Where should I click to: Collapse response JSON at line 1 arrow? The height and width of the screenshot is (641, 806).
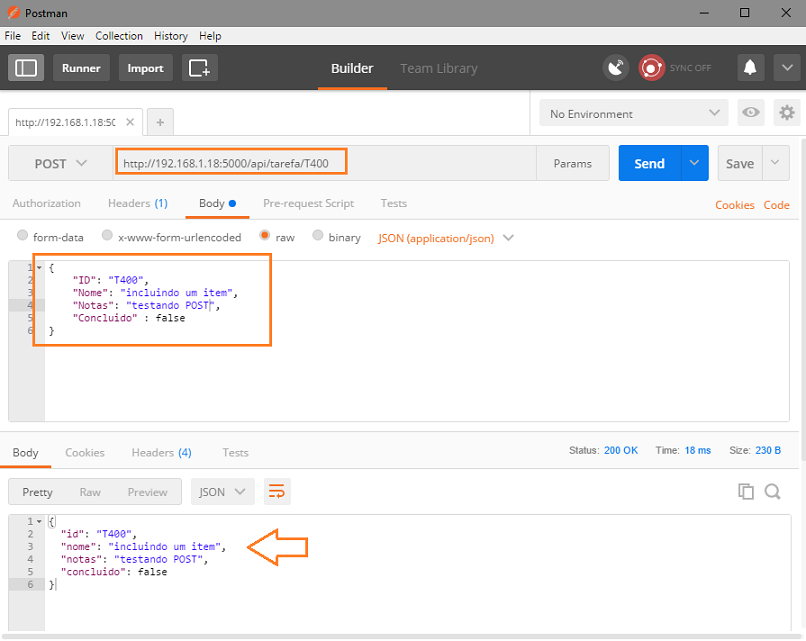(39, 521)
